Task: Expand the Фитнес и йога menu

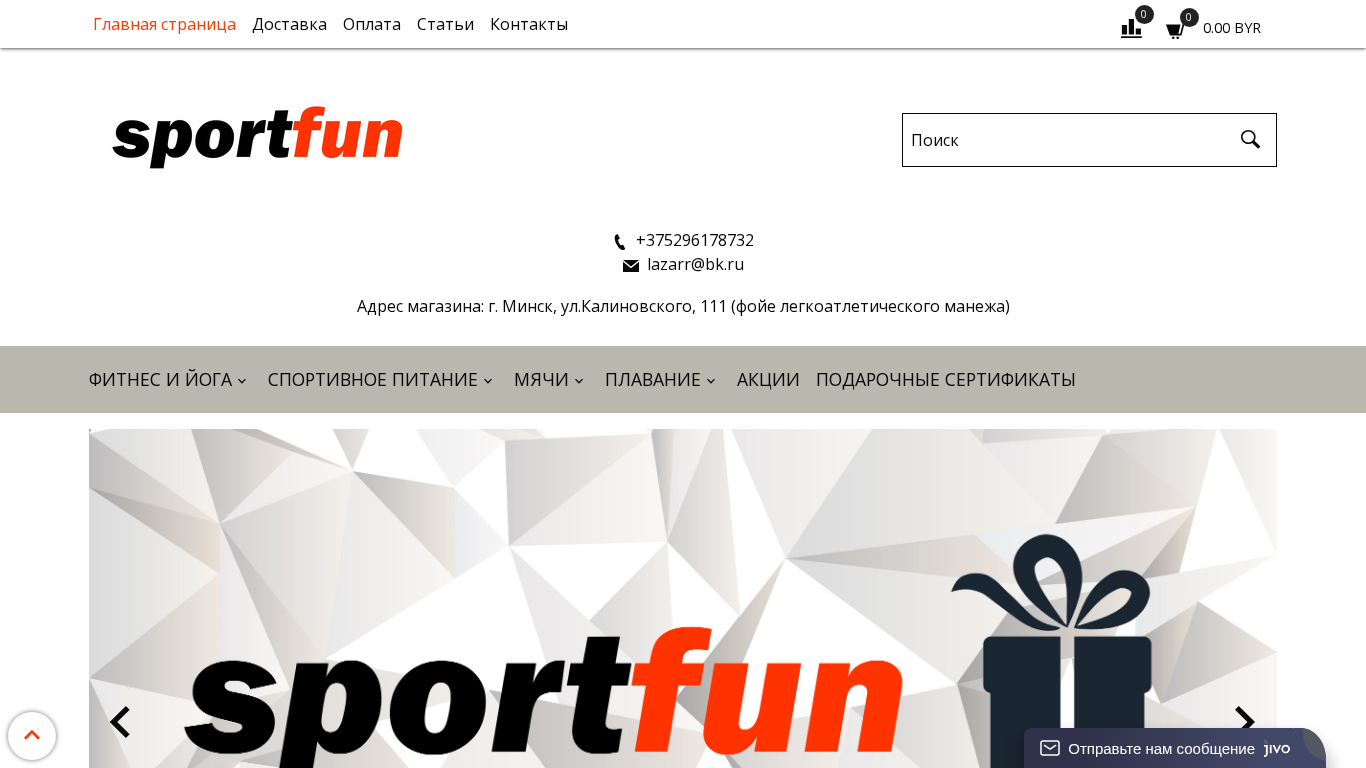Action: pos(167,380)
